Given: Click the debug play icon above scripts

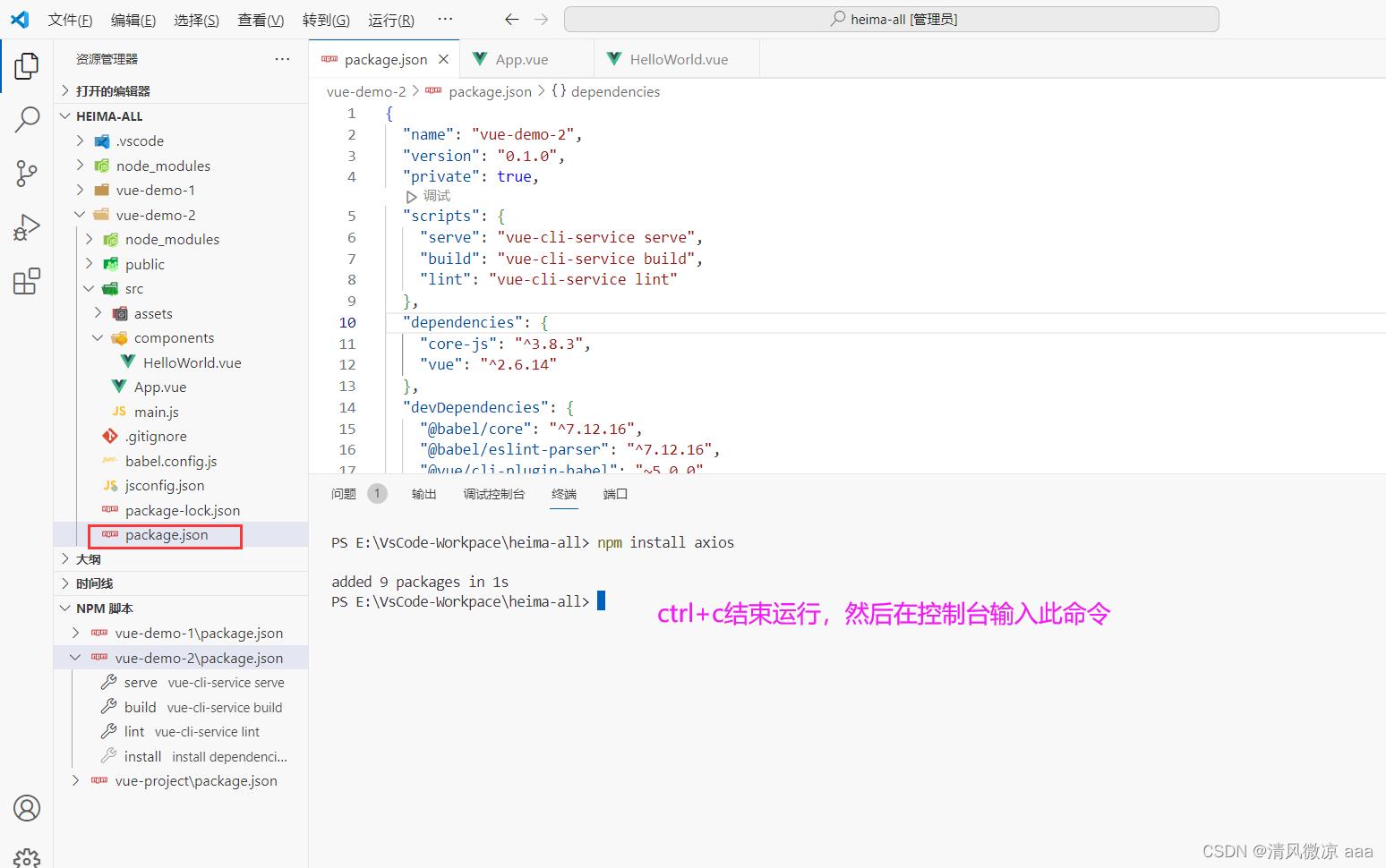Looking at the screenshot, I should [x=411, y=196].
